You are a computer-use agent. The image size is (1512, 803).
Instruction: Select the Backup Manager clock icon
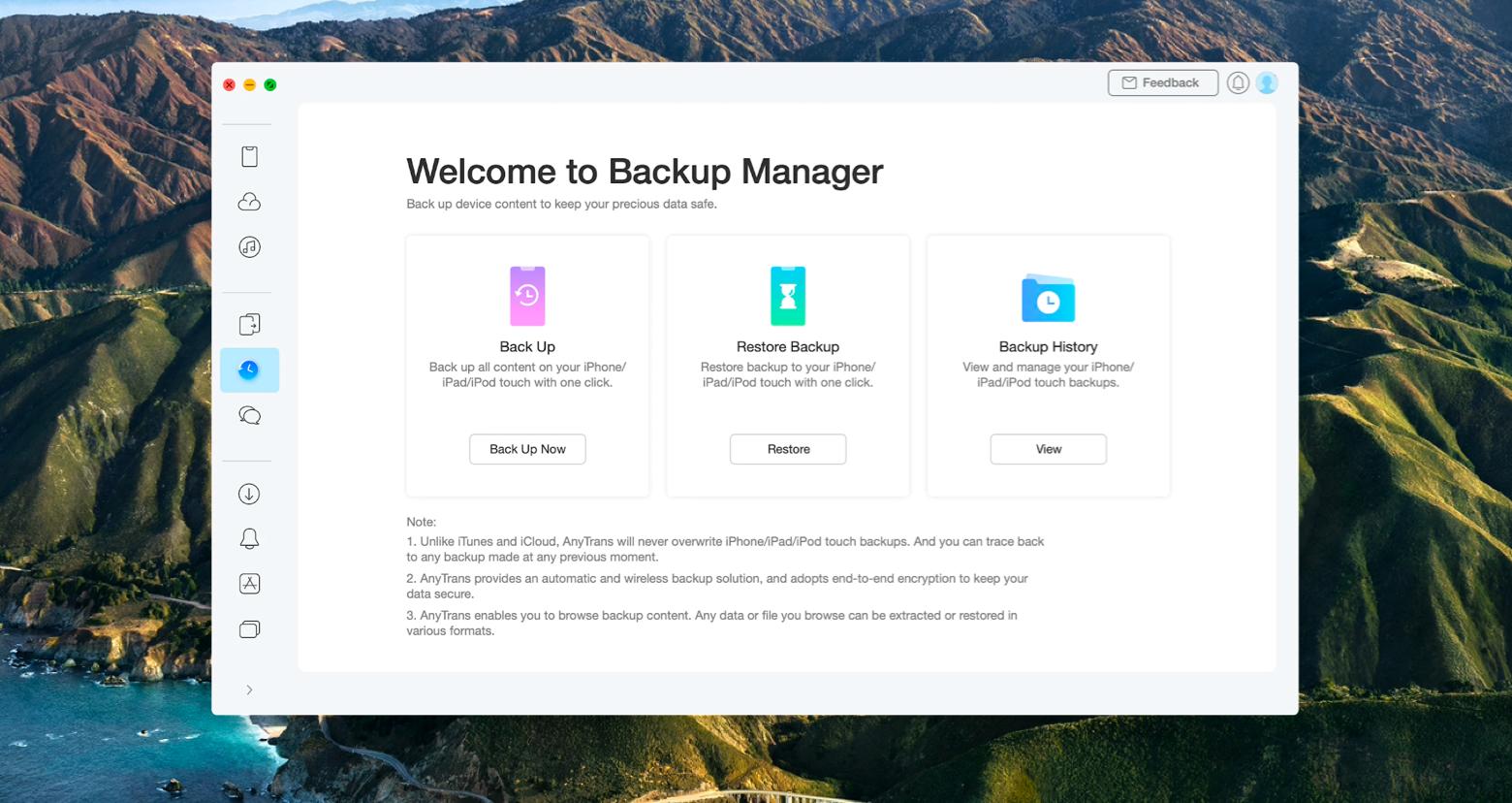click(249, 369)
